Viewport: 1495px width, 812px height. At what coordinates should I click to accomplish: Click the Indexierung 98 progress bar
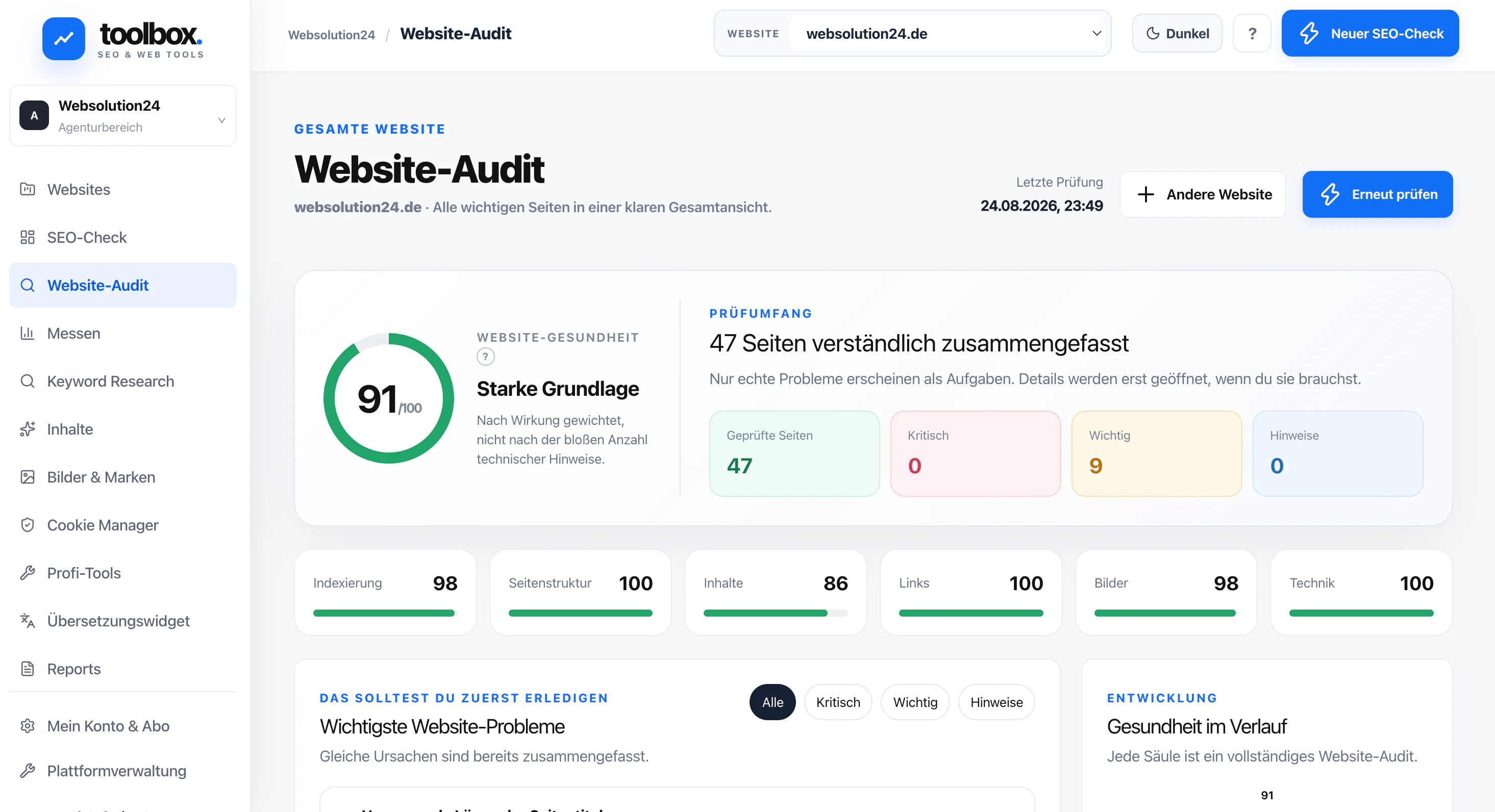pyautogui.click(x=385, y=613)
